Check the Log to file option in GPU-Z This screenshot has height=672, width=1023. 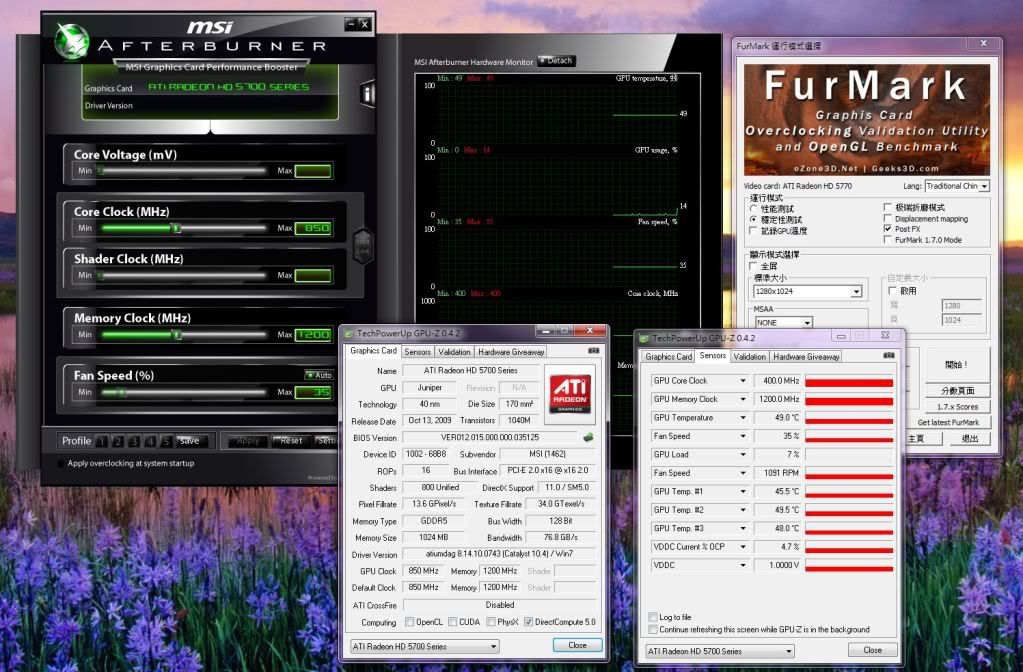(x=652, y=617)
